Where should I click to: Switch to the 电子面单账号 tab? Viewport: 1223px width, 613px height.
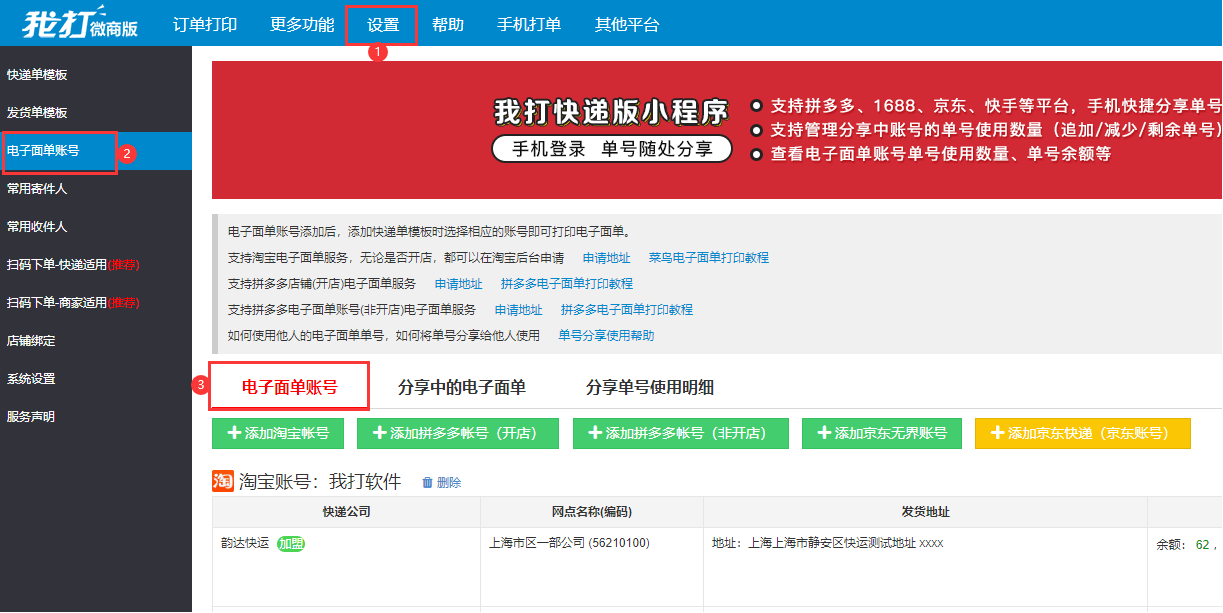pyautogui.click(x=290, y=387)
